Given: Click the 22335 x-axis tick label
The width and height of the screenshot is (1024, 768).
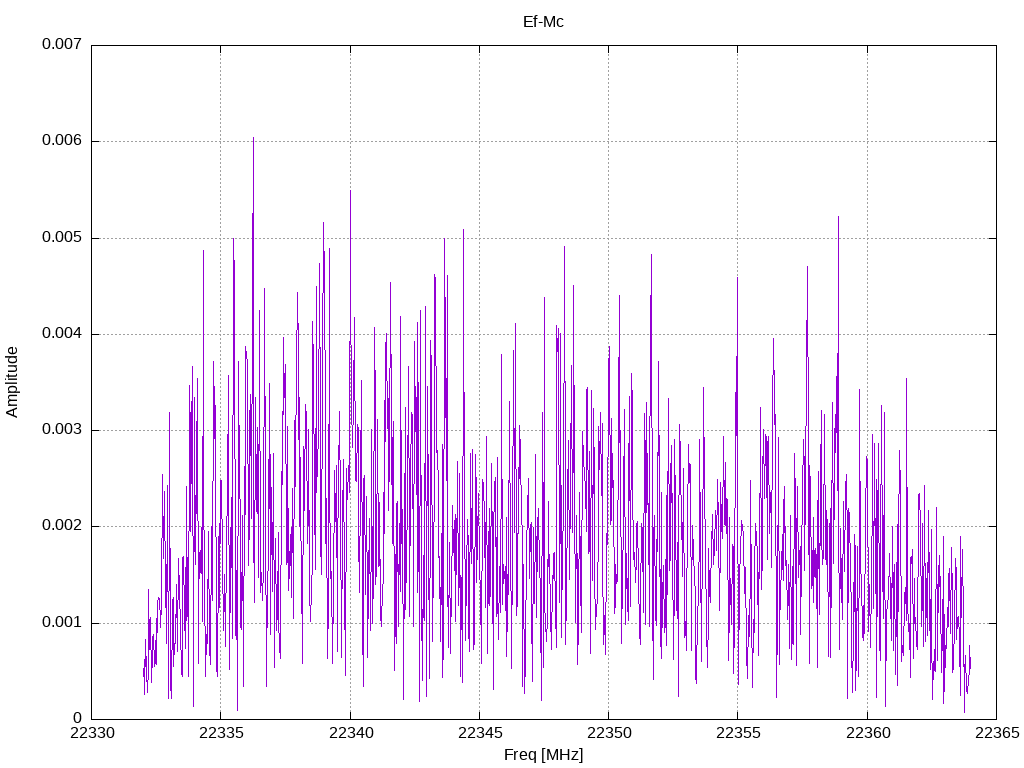Looking at the screenshot, I should coord(221,733).
